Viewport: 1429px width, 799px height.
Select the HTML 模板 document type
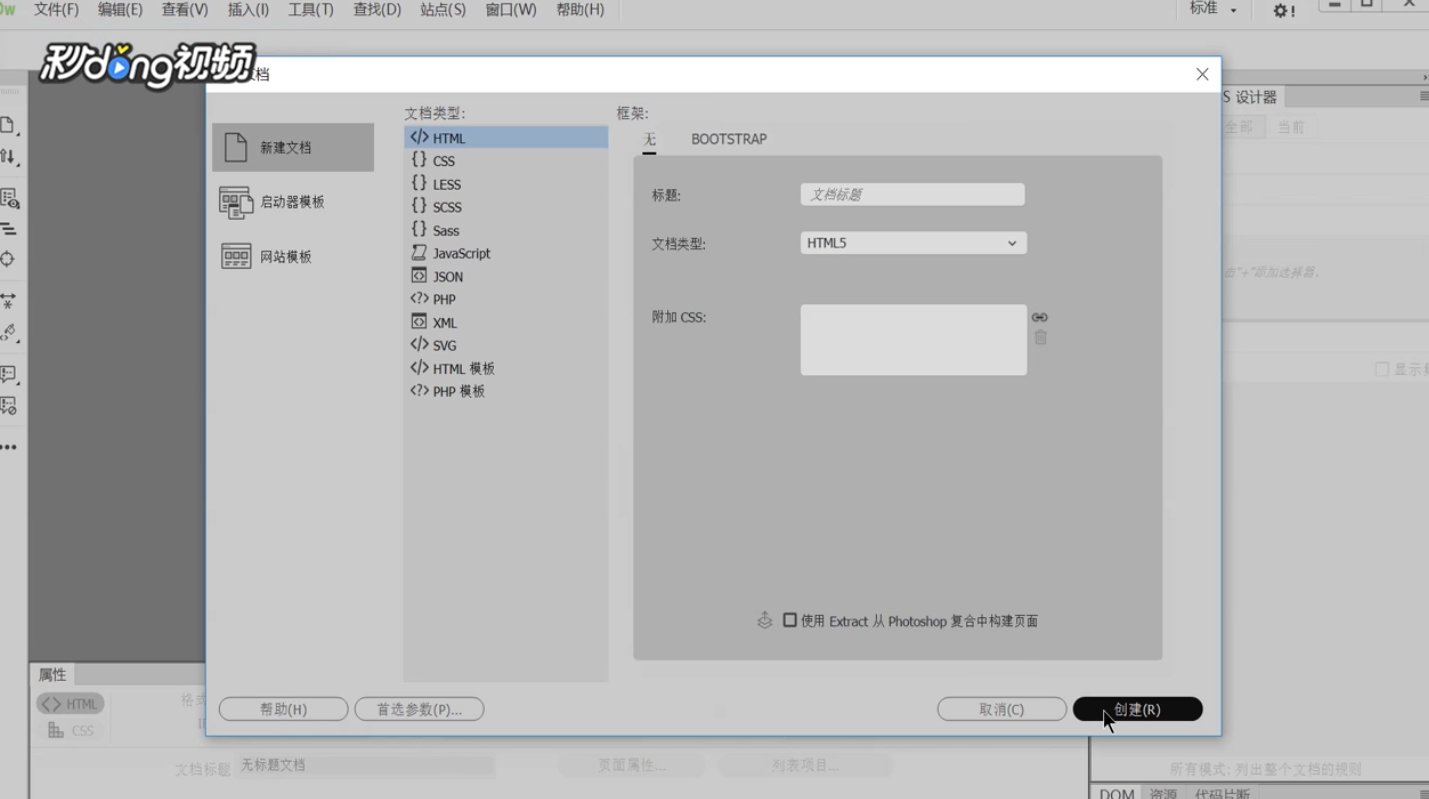pyautogui.click(x=506, y=368)
